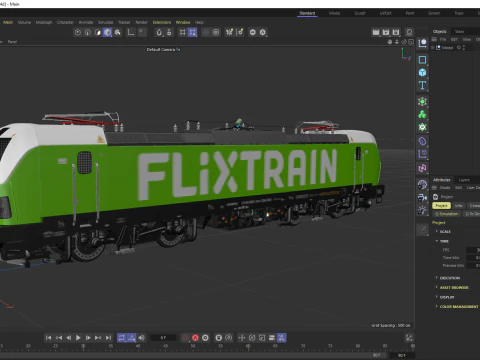
Task: Switch to the Standard layout tab
Action: (307, 13)
